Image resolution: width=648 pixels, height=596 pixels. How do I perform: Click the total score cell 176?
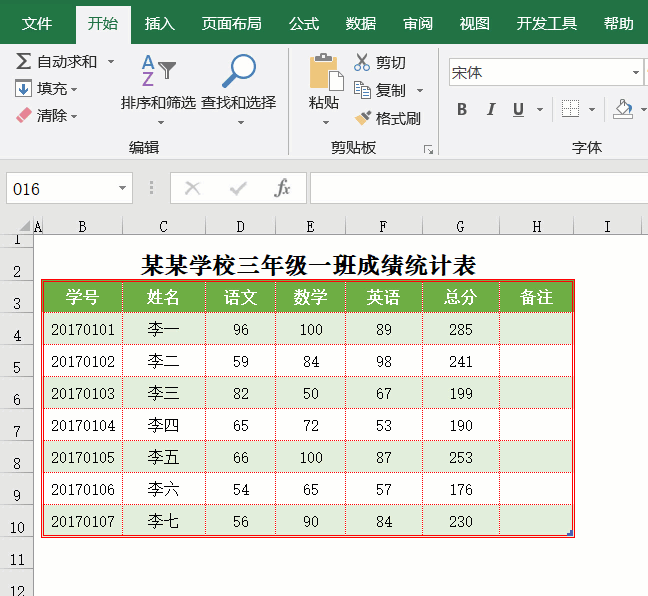coord(461,489)
